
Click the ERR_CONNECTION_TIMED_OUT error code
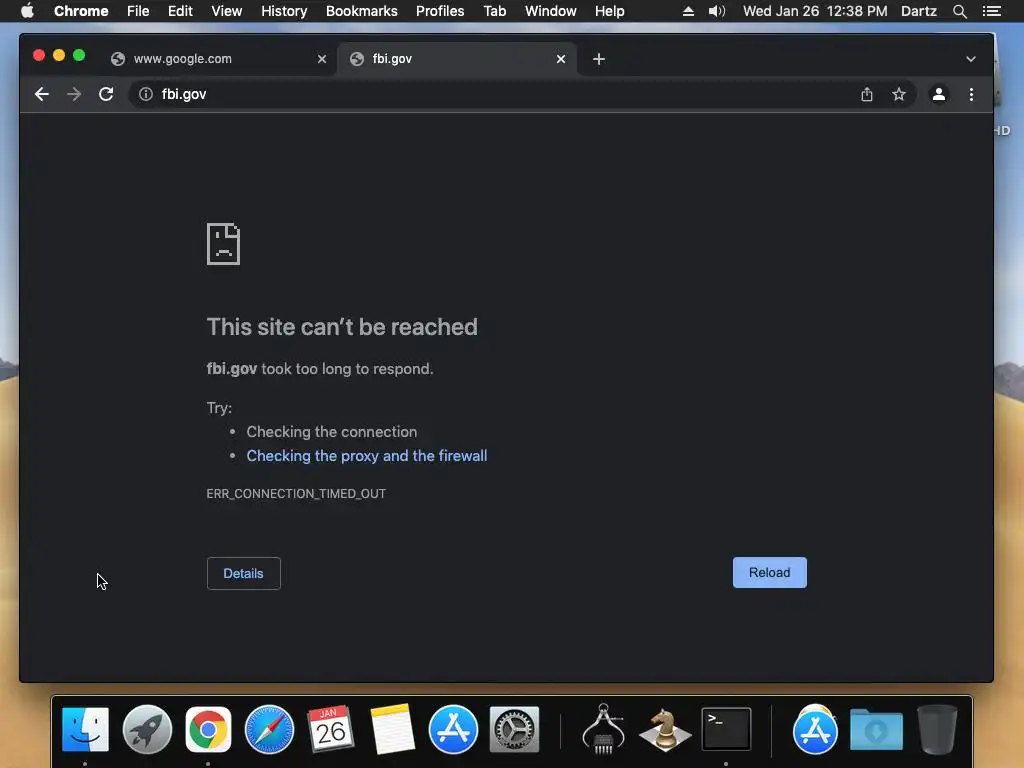[x=296, y=494]
